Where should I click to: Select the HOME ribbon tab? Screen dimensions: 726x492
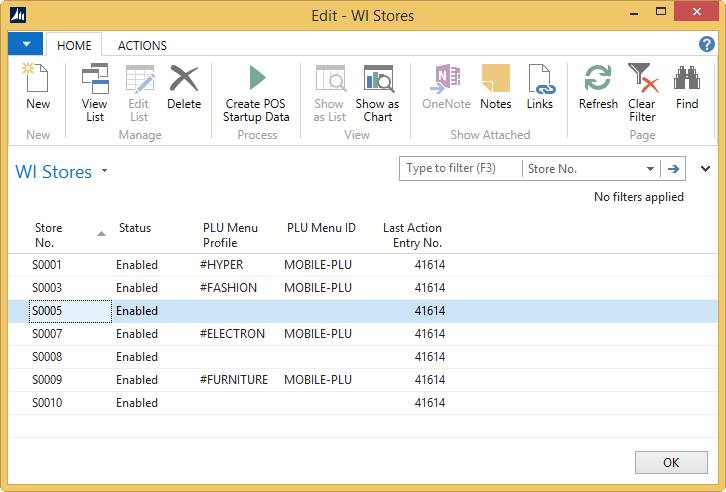(x=74, y=45)
